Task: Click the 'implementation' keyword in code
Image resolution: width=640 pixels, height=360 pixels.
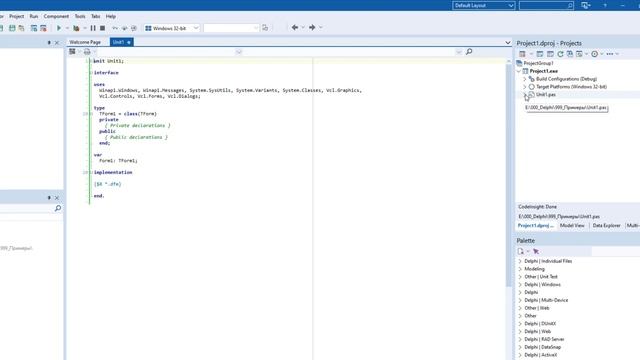Action: [113, 172]
